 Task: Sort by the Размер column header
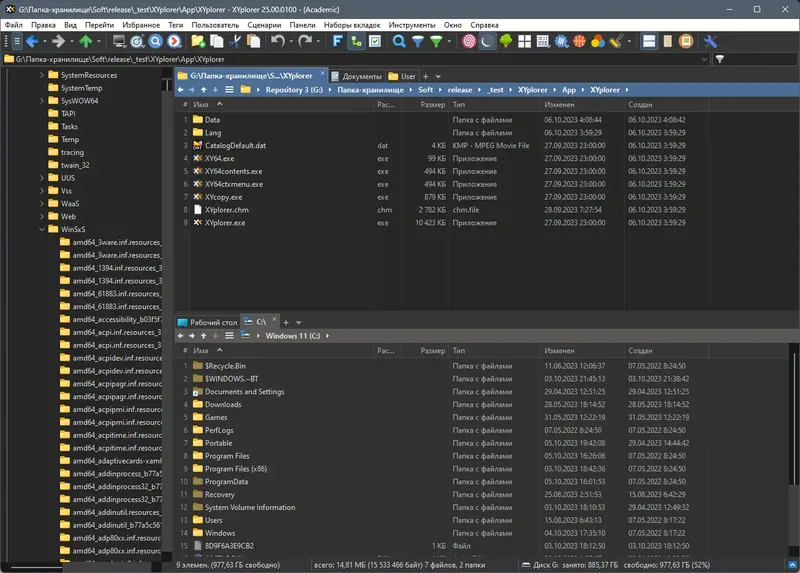[x=432, y=104]
